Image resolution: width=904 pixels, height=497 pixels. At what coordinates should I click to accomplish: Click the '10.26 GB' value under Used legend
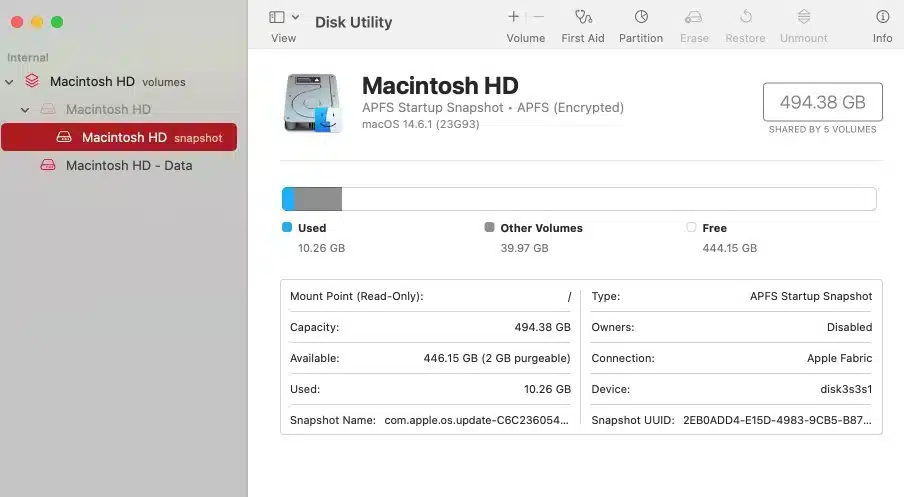pyautogui.click(x=322, y=248)
